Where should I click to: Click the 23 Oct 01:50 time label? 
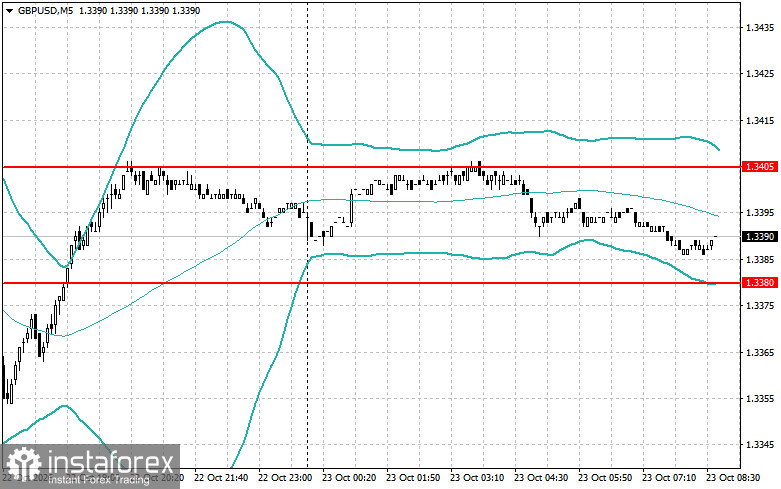point(413,478)
